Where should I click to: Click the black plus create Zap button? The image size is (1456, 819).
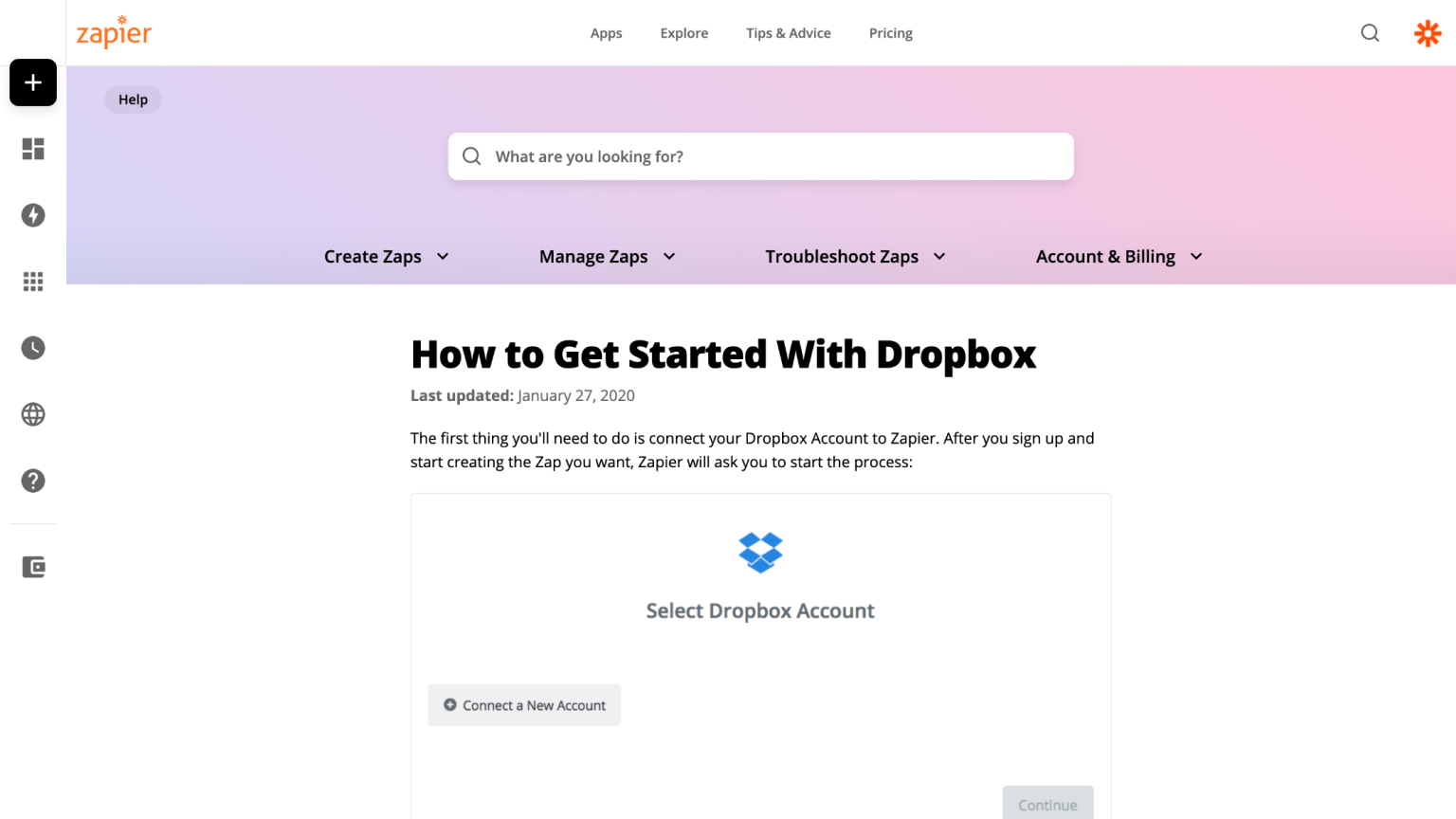(x=33, y=82)
